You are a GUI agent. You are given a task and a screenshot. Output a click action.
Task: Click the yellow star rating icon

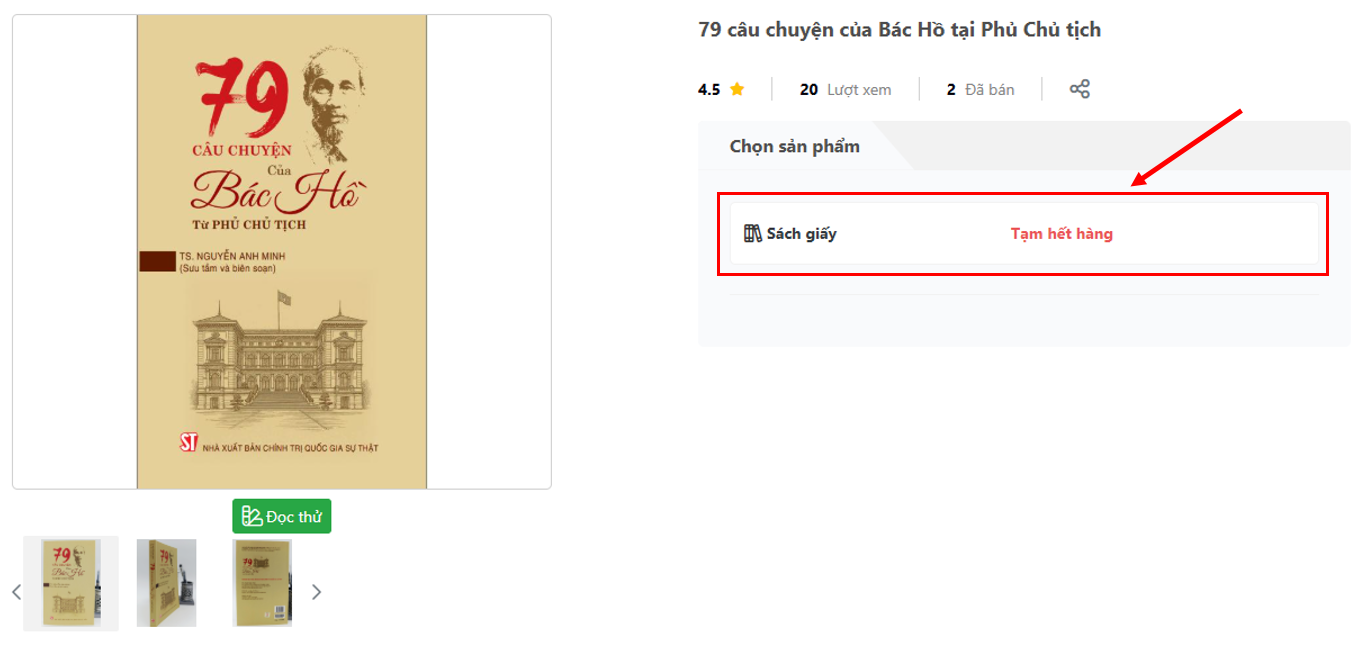[x=737, y=89]
